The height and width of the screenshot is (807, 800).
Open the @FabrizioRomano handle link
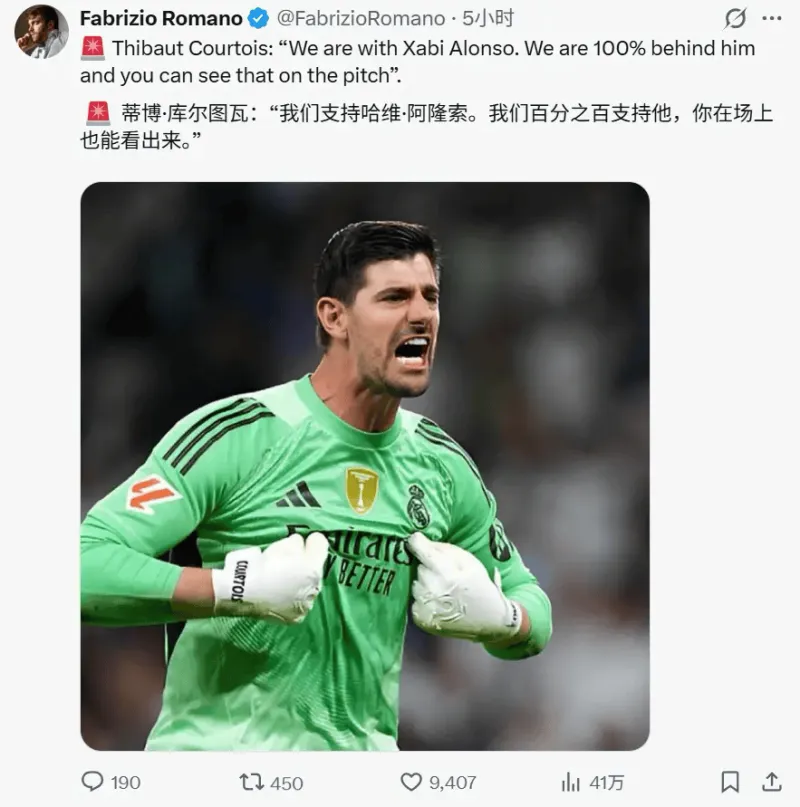361,19
